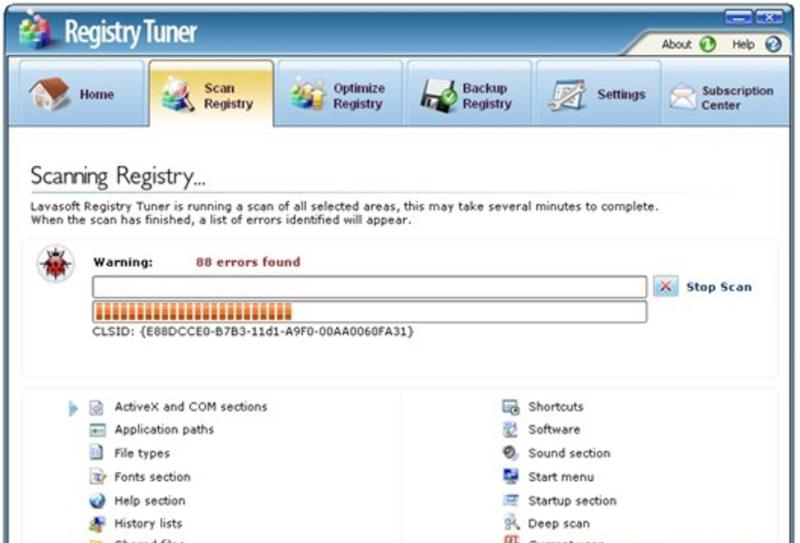Screen dimensions: 800x543
Task: Click the wrench Settings icon
Action: [567, 95]
